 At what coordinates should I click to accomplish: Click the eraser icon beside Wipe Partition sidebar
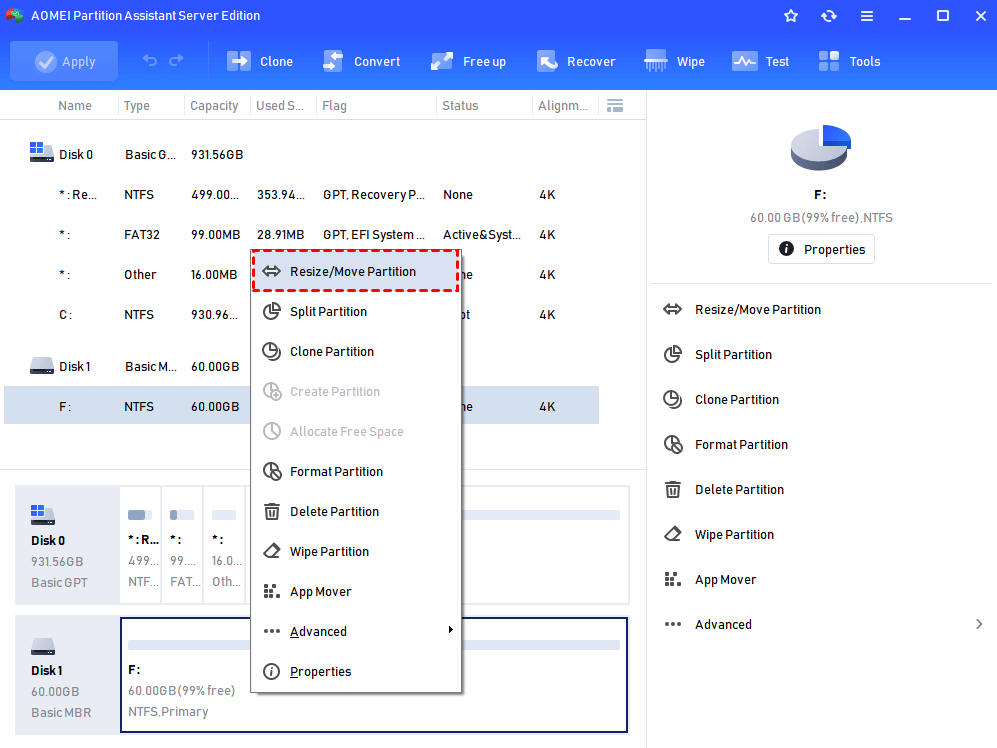pyautogui.click(x=673, y=534)
